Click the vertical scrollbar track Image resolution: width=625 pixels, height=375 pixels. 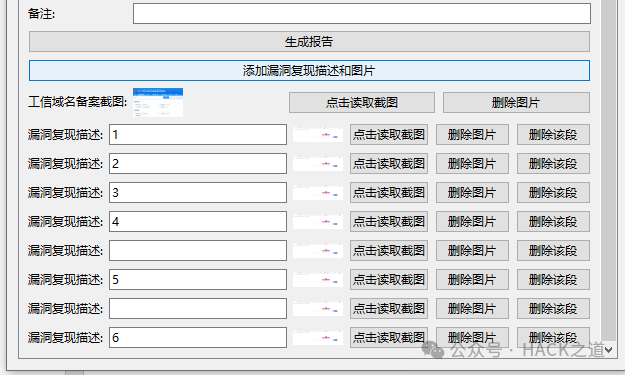(608, 170)
